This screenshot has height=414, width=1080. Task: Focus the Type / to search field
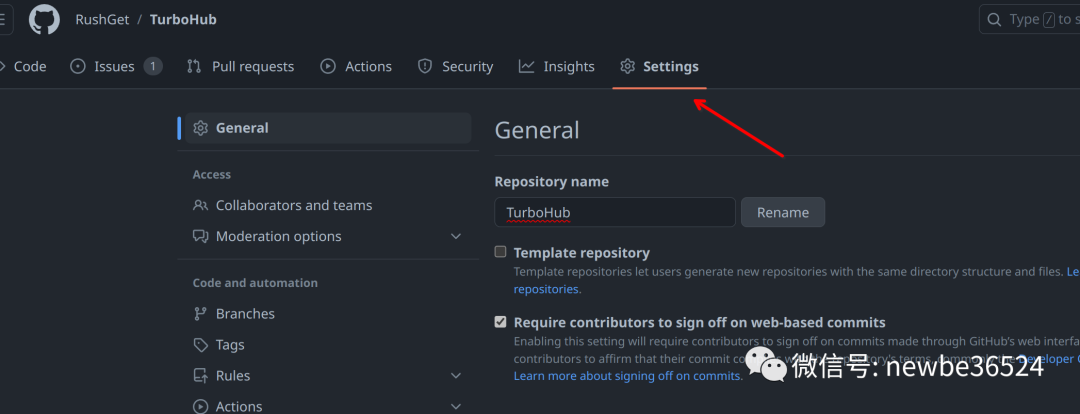1030,19
